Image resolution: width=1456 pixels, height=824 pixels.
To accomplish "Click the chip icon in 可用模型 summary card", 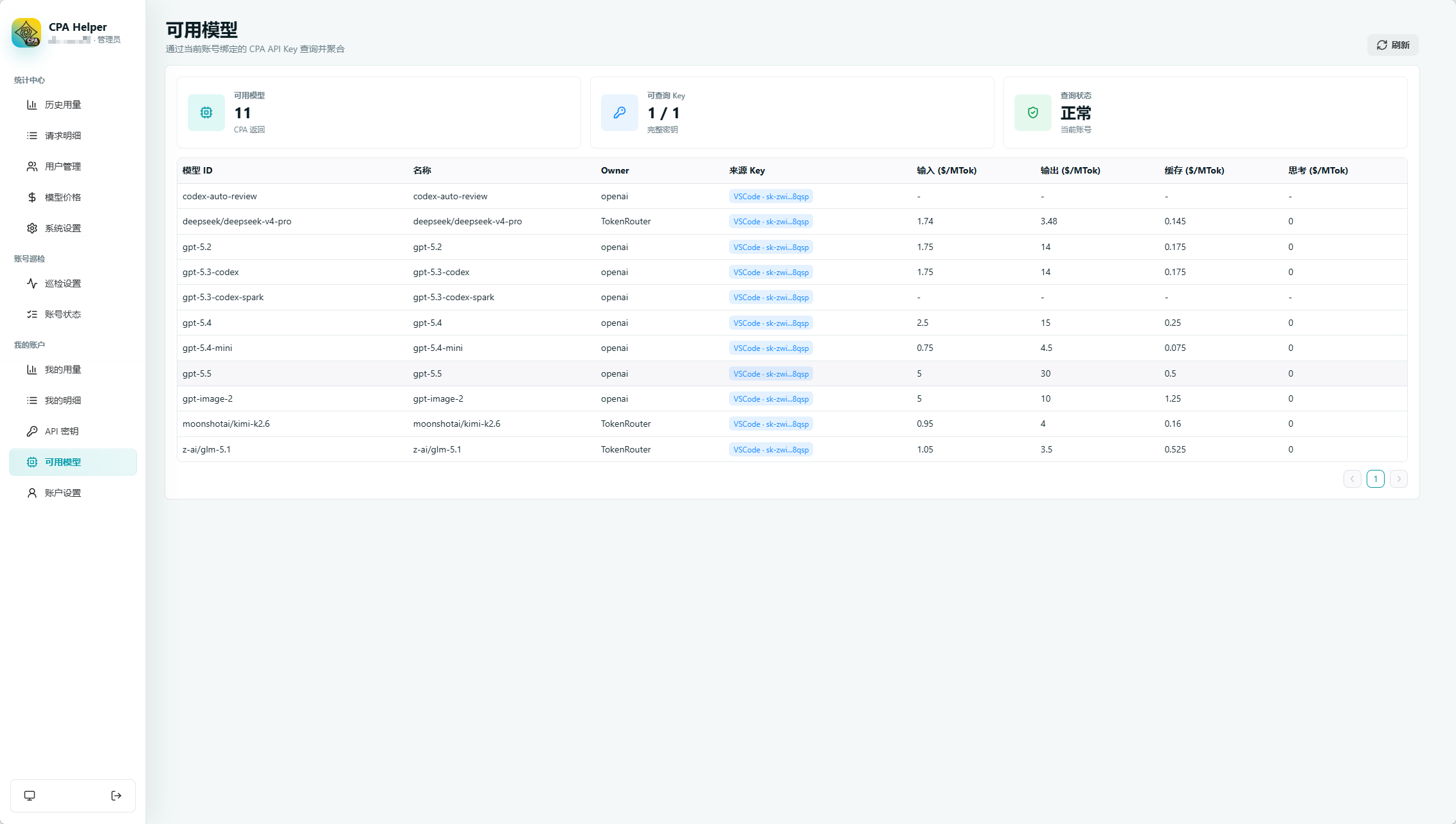I will tap(206, 112).
